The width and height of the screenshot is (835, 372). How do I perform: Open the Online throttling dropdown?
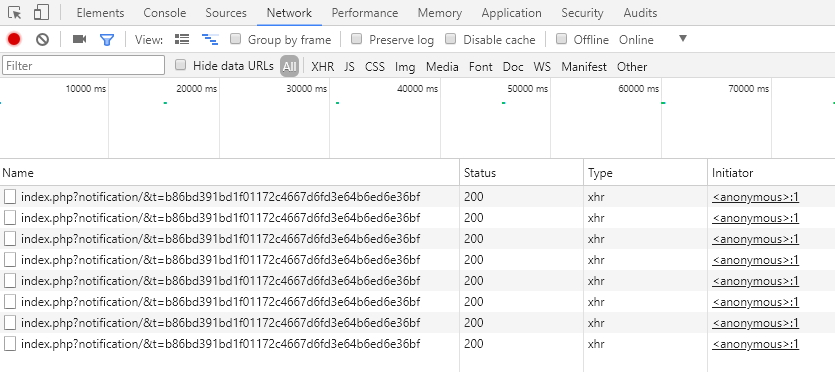pyautogui.click(x=636, y=40)
